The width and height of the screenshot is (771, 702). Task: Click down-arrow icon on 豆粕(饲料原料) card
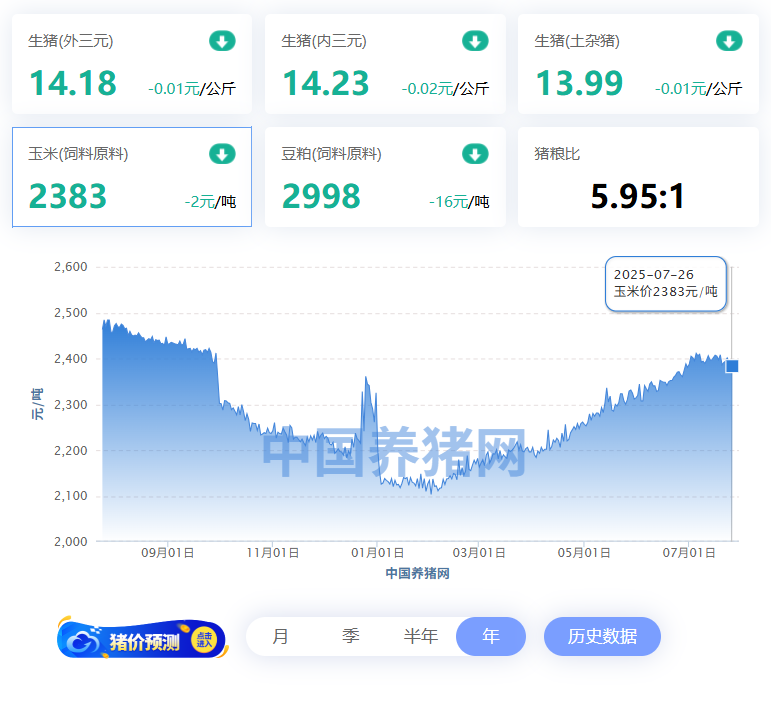(475, 154)
